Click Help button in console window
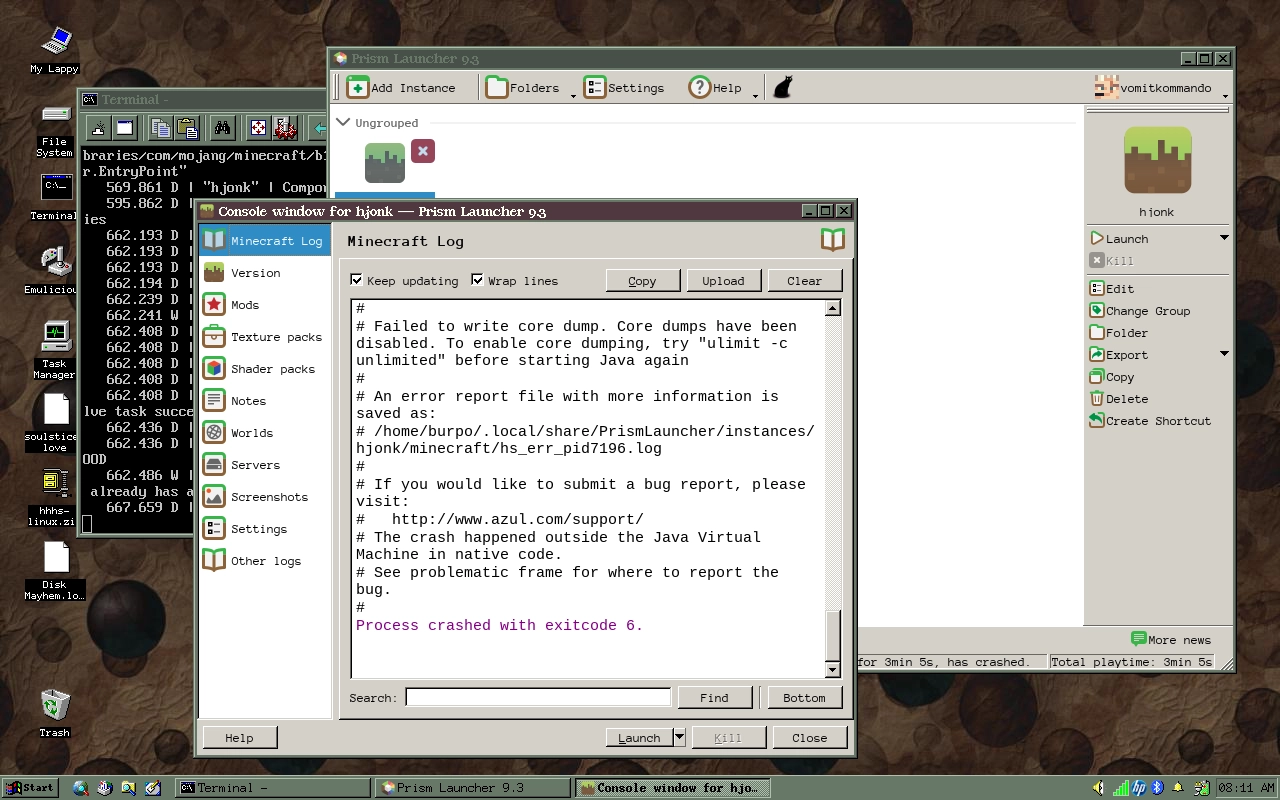The height and width of the screenshot is (800, 1280). (239, 737)
